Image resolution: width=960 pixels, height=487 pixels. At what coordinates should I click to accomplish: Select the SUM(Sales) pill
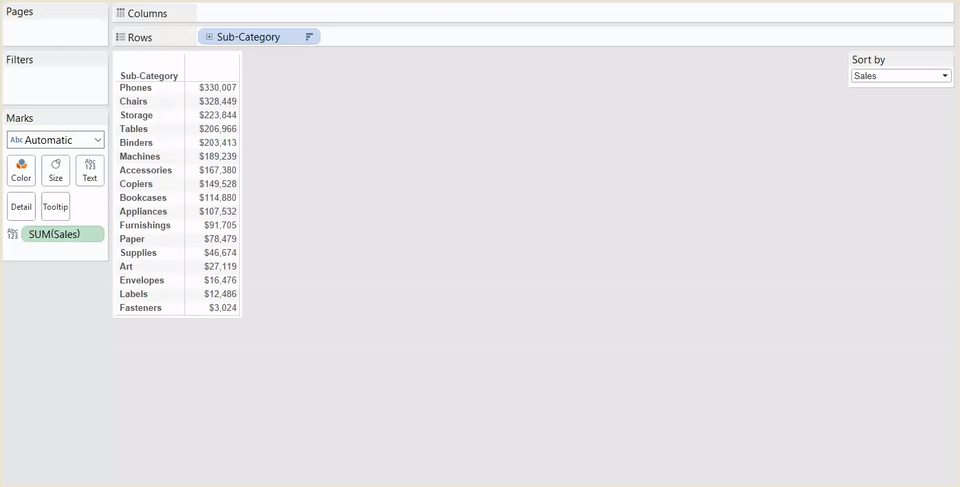point(62,234)
